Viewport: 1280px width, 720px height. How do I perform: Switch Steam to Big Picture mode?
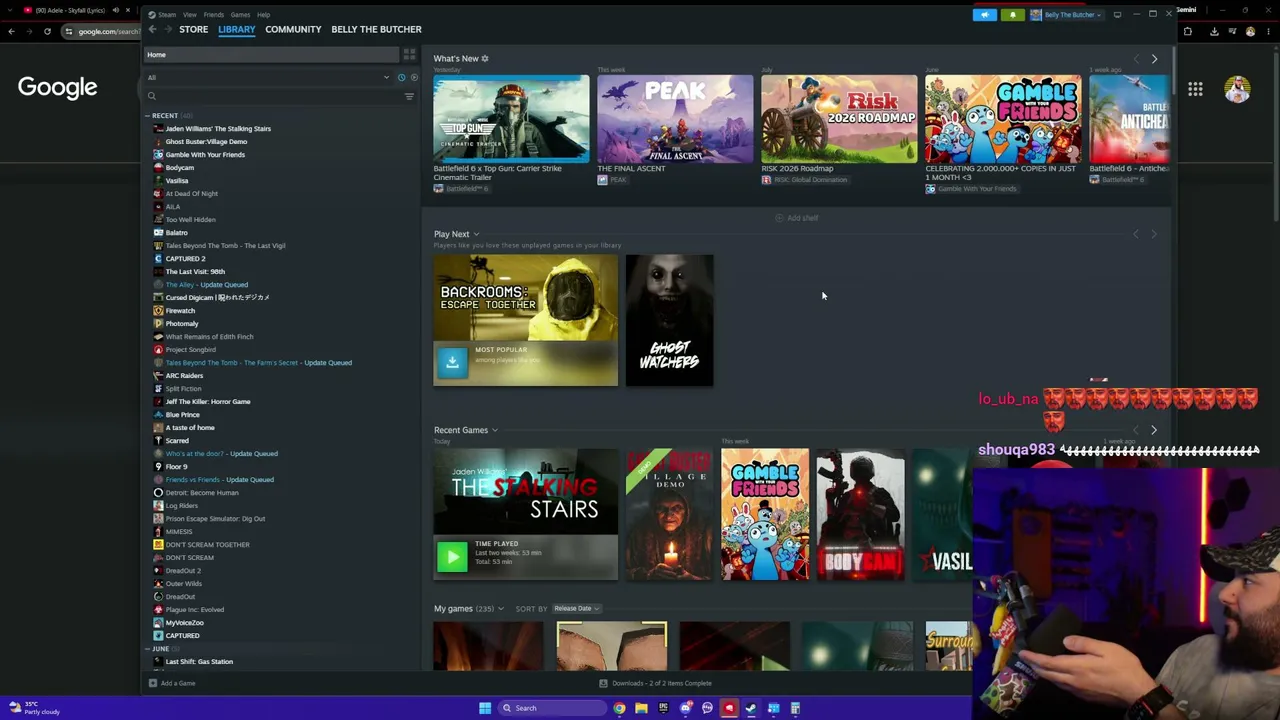1117,15
